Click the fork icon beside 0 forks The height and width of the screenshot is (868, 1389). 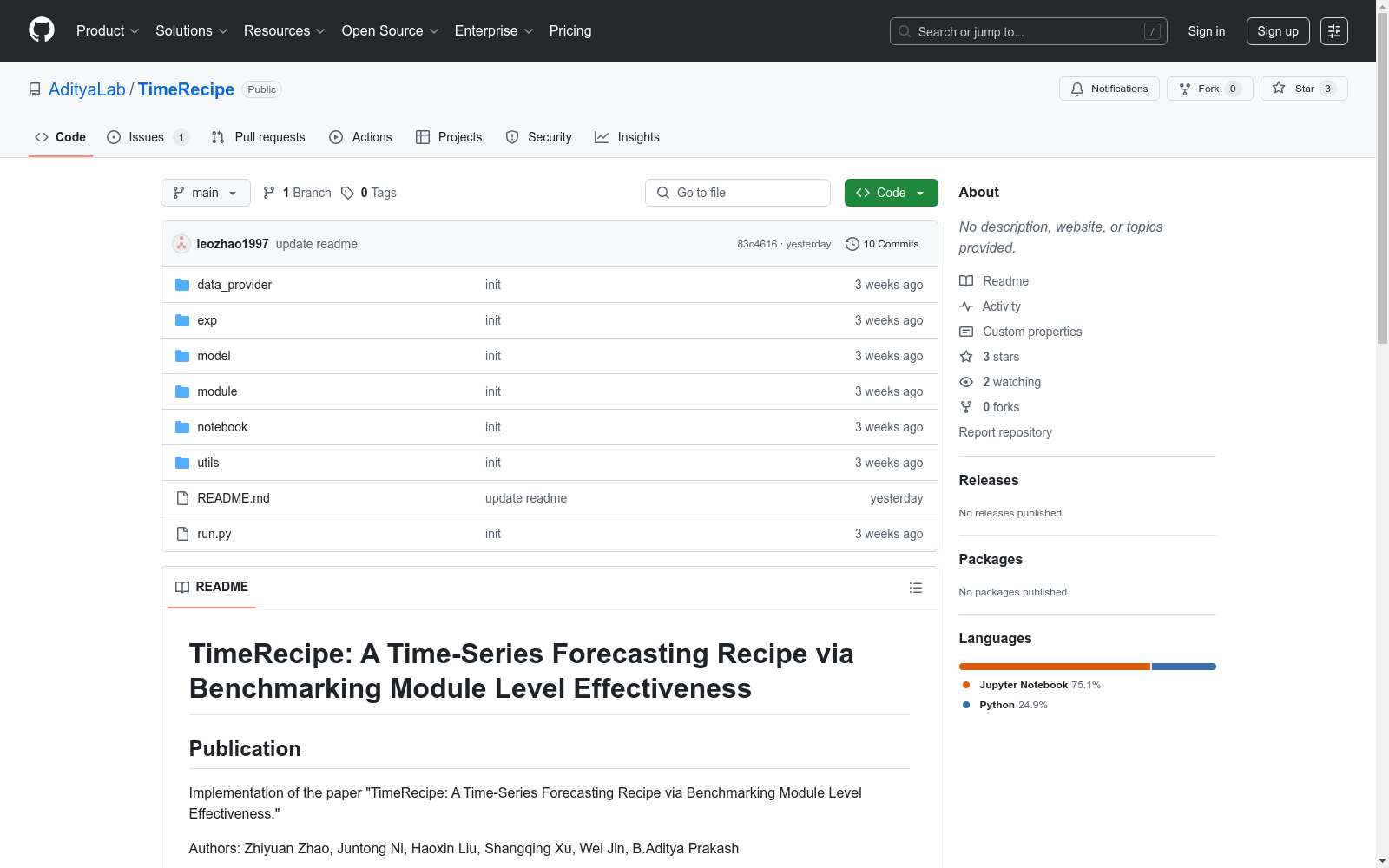click(x=966, y=407)
